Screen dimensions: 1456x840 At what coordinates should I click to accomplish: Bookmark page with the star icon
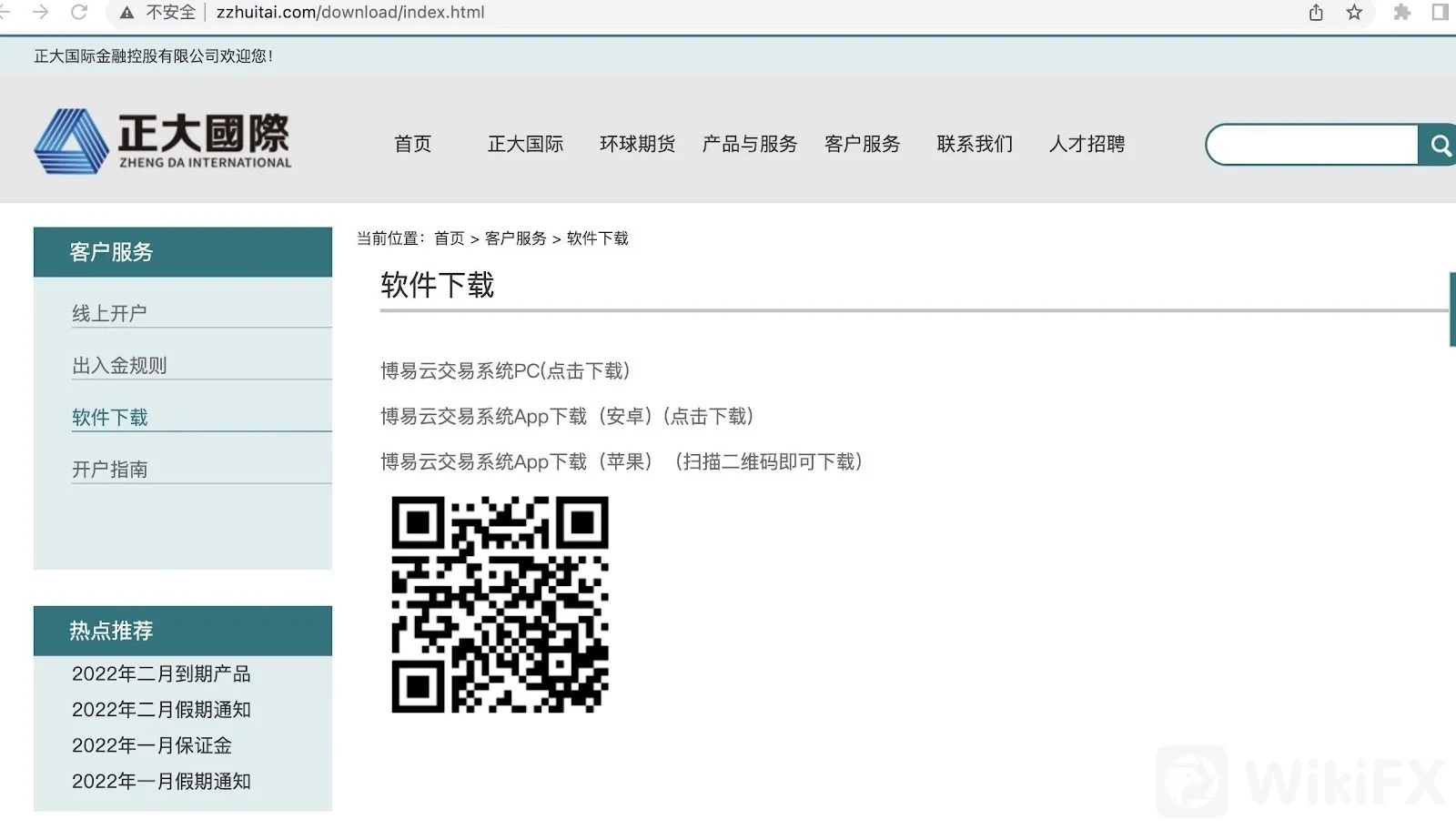(1354, 13)
